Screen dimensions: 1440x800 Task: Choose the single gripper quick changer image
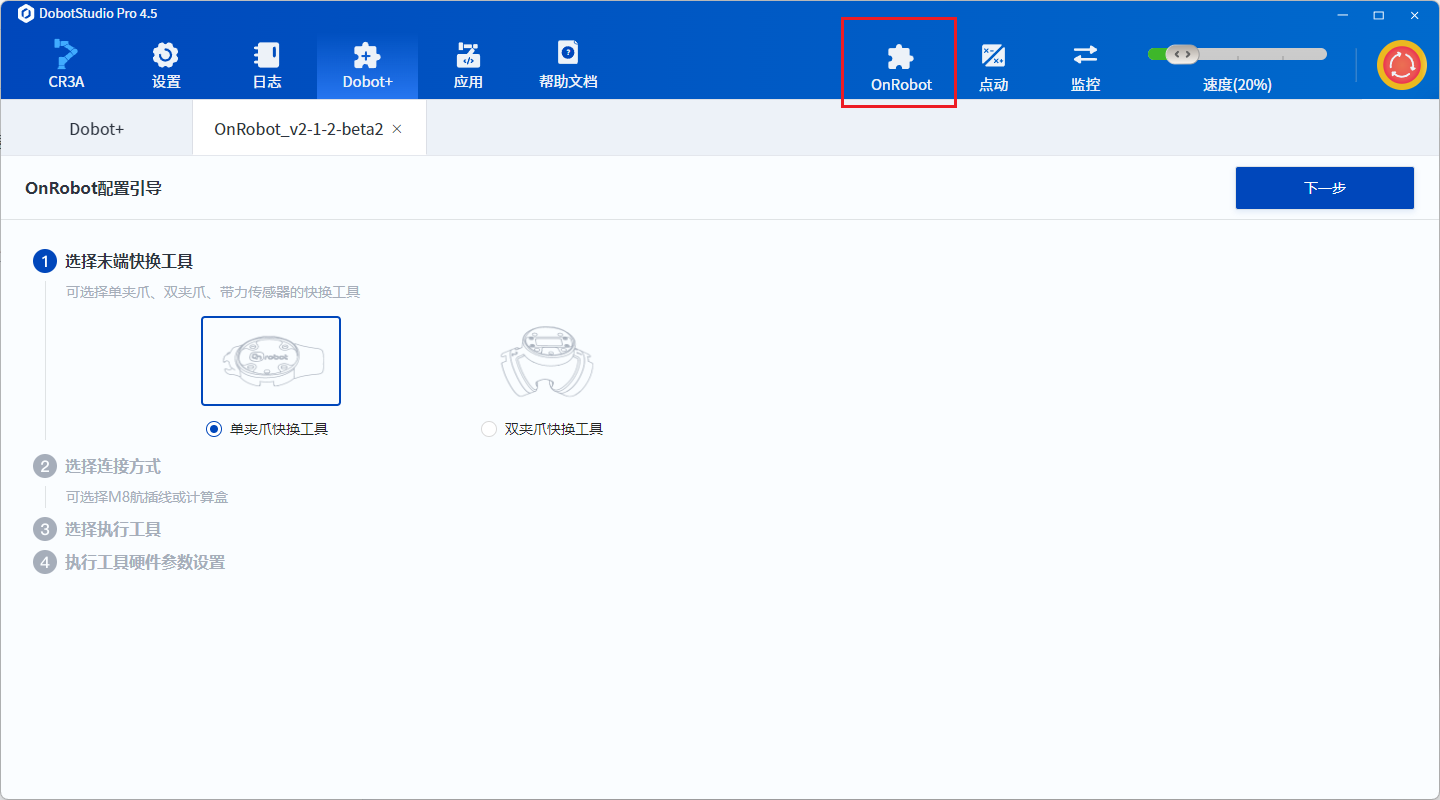[x=271, y=361]
